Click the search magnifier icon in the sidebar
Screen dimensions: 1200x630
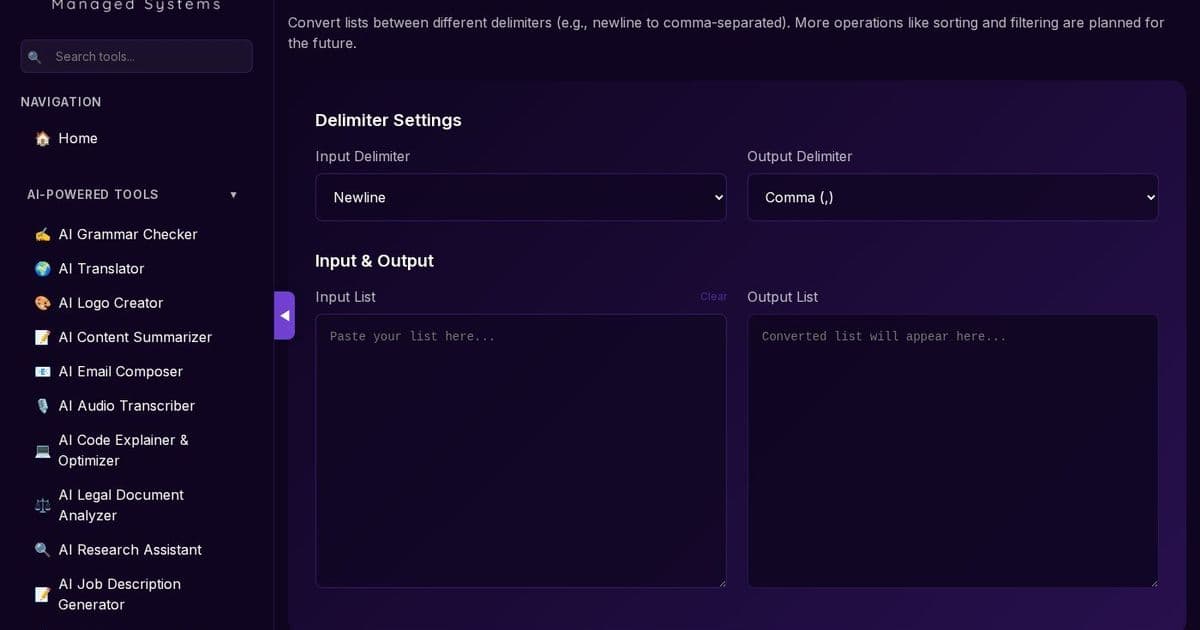coord(35,56)
